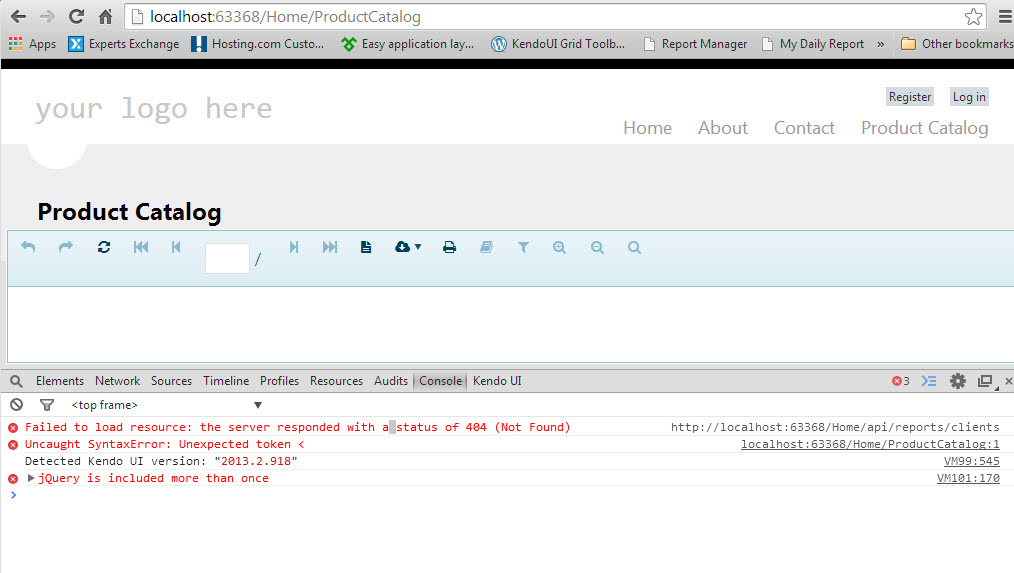Open the localhost:63368/Home/ProductCatalog:1 source link
1014x573 pixels.
[x=870, y=444]
